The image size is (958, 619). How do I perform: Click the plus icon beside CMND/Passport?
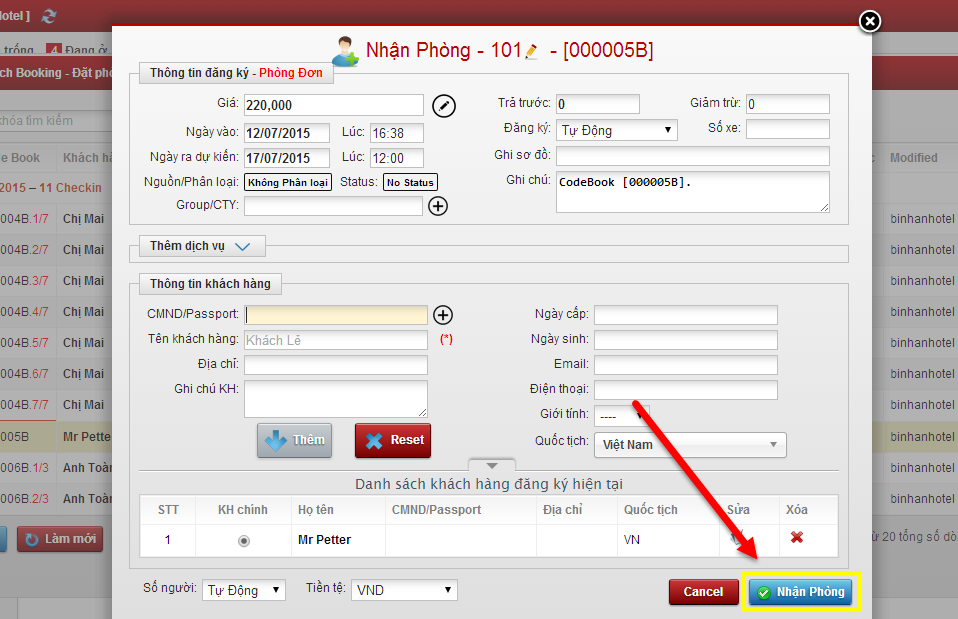click(x=443, y=315)
